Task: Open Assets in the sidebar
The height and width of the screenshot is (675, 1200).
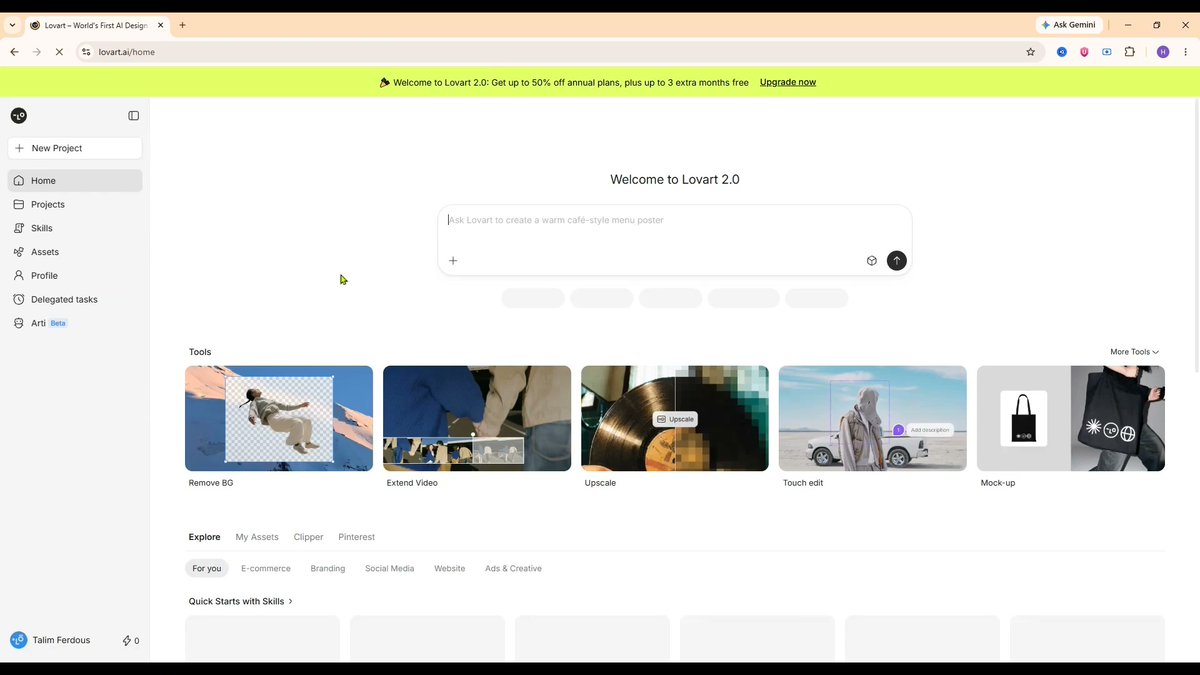Action: [75, 252]
